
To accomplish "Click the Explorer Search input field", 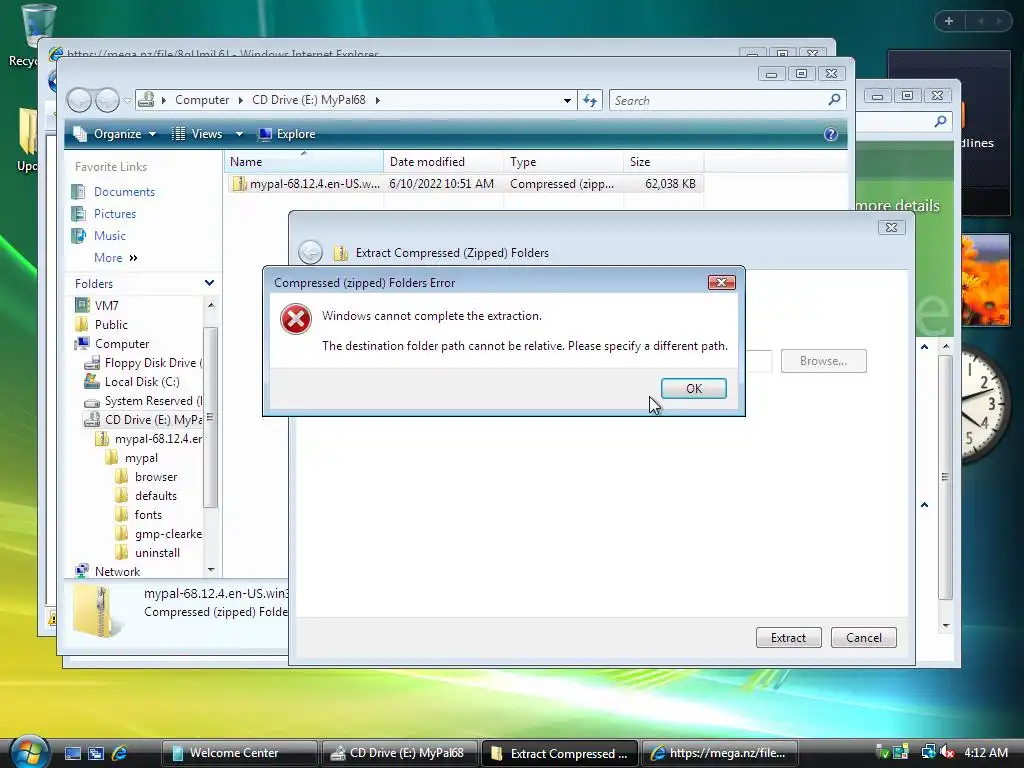I will click(718, 101).
